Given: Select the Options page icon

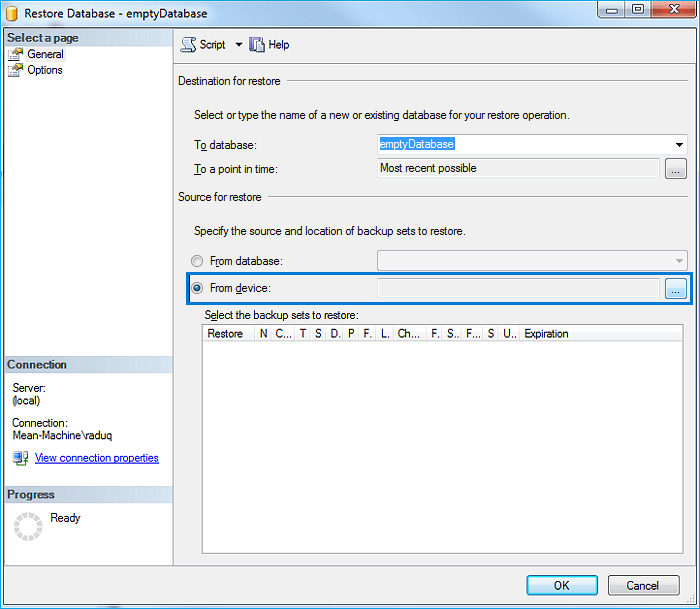Looking at the screenshot, I should [15, 70].
